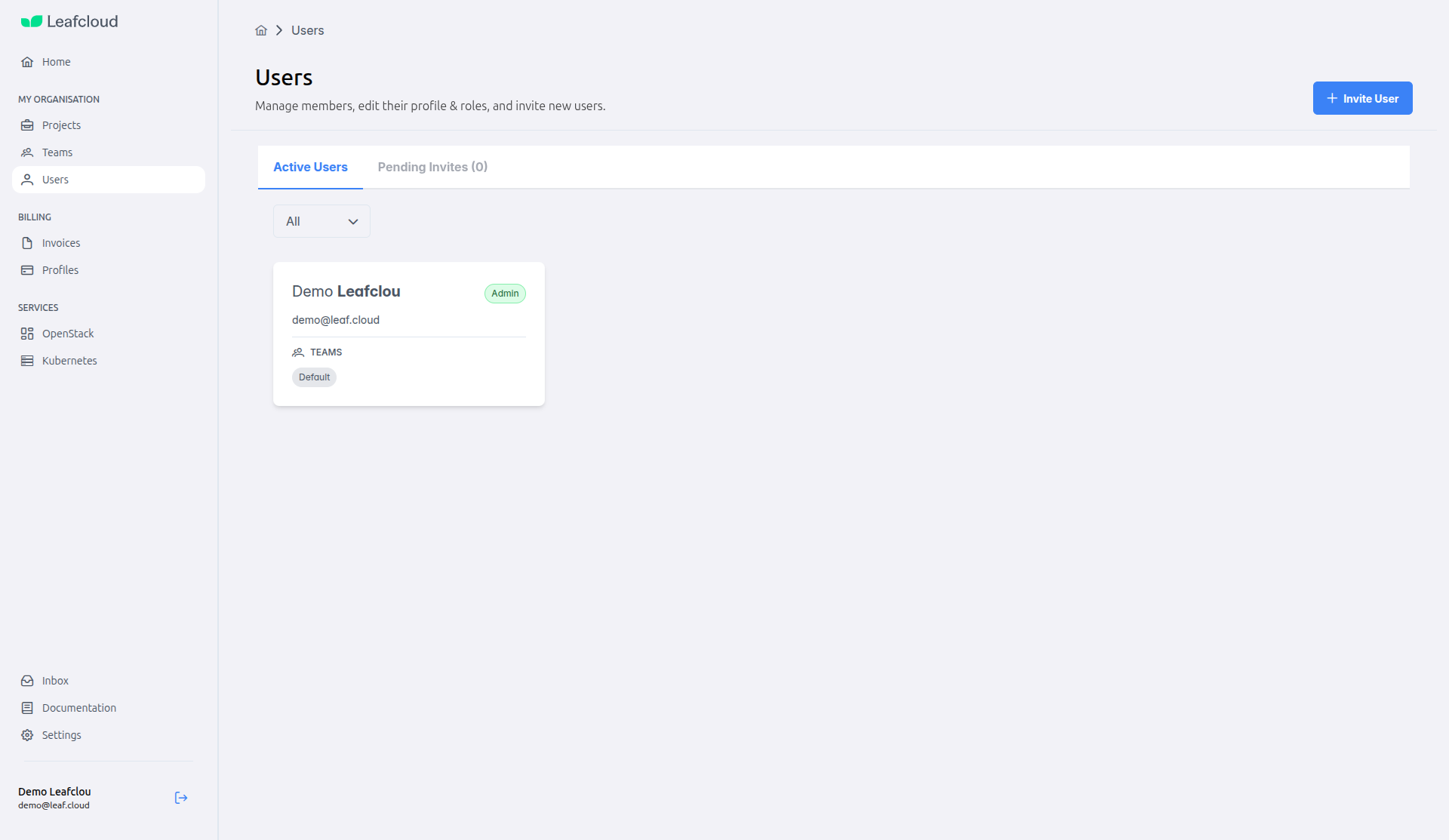Open the Demo Leafclou user card name

[x=346, y=291]
